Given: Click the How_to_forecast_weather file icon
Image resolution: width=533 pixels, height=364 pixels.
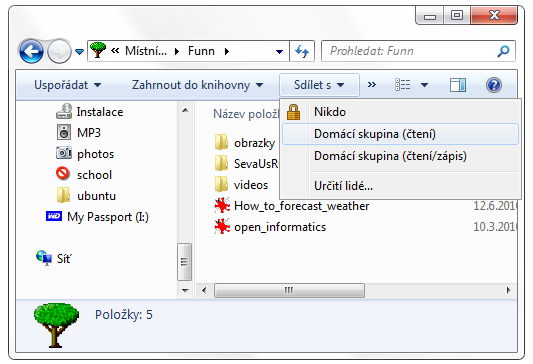Looking at the screenshot, I should click(x=222, y=206).
